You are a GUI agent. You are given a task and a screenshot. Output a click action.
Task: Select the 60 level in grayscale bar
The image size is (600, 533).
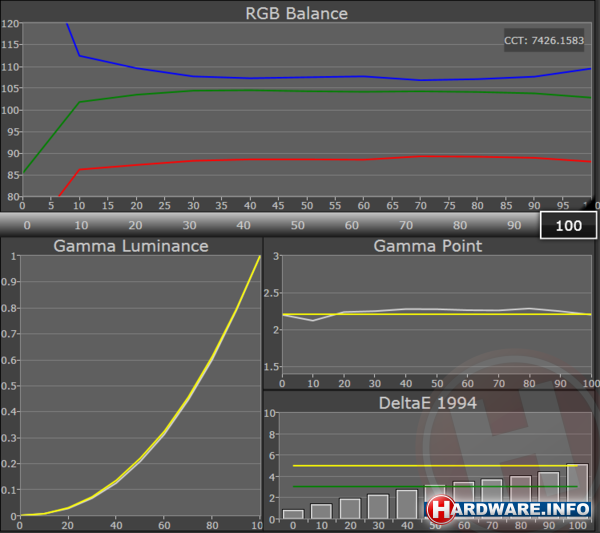point(352,225)
